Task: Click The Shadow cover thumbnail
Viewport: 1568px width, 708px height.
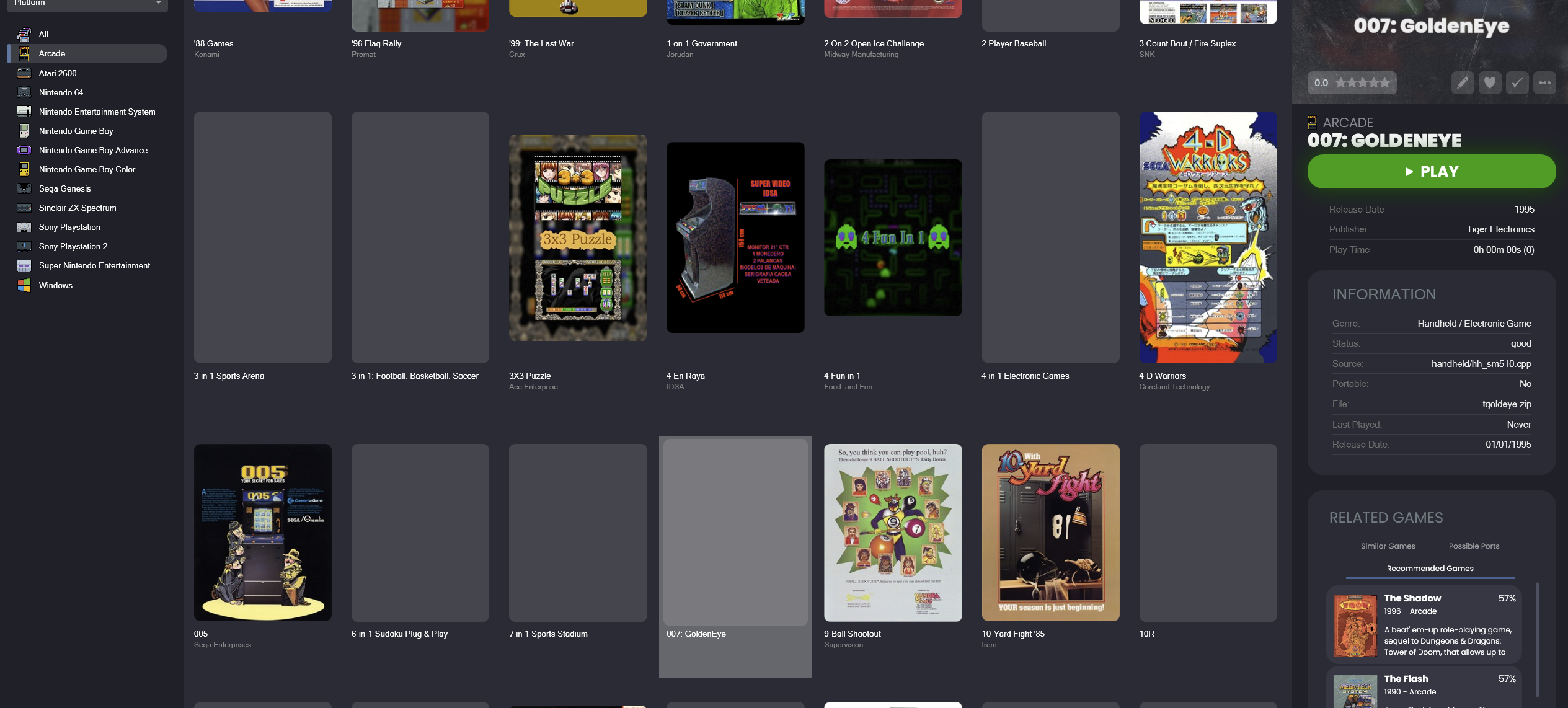Action: point(1355,626)
